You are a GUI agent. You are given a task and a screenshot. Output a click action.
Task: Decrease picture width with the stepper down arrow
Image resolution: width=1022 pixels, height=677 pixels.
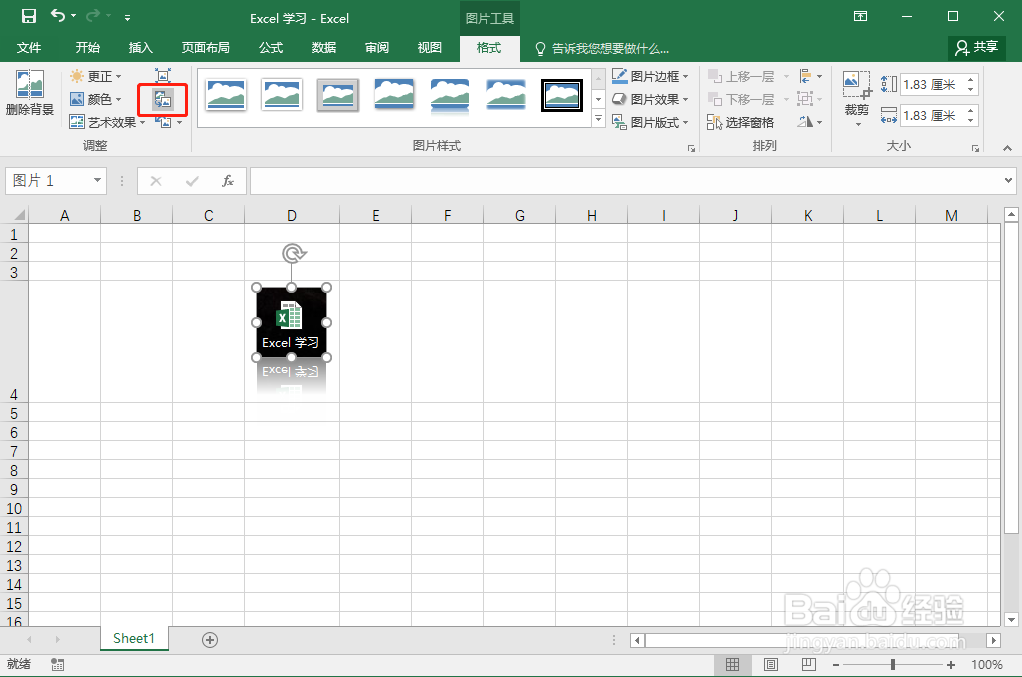pyautogui.click(x=971, y=121)
